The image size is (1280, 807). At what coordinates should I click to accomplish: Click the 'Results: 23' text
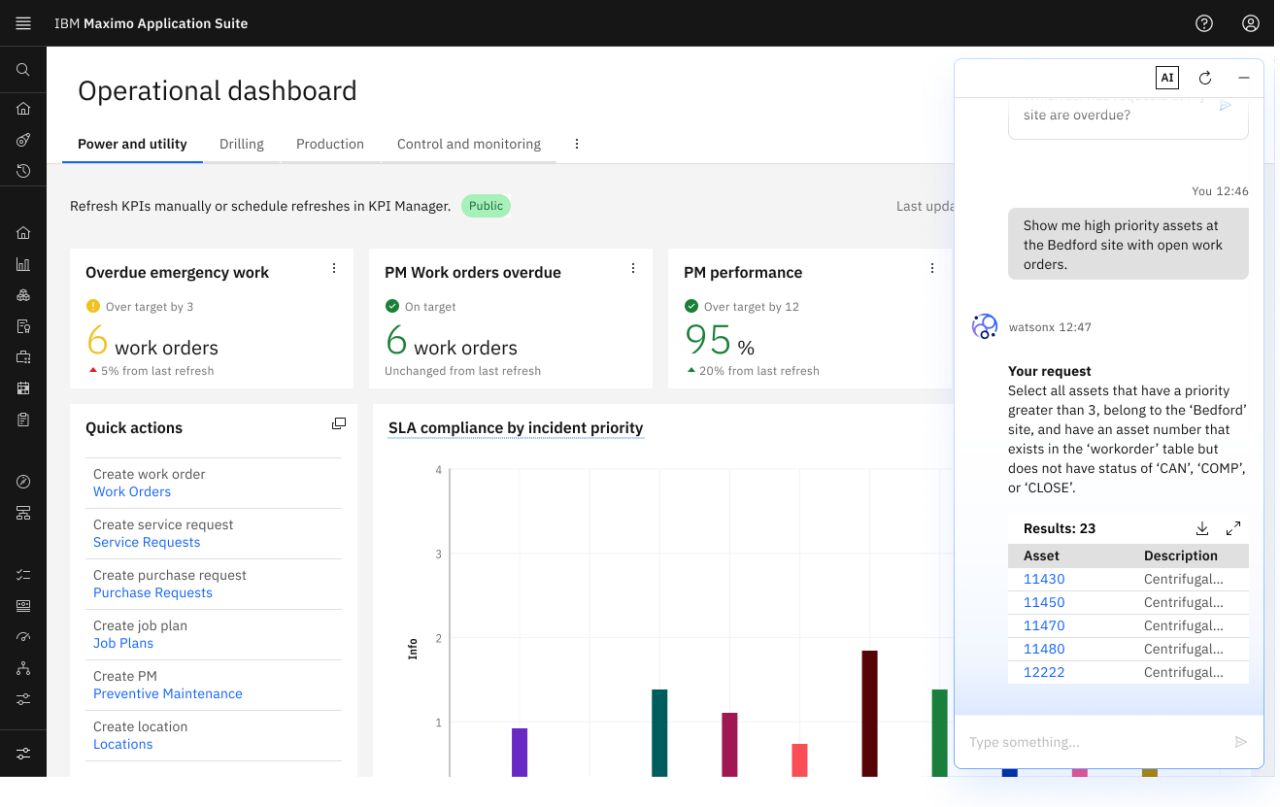click(1060, 528)
